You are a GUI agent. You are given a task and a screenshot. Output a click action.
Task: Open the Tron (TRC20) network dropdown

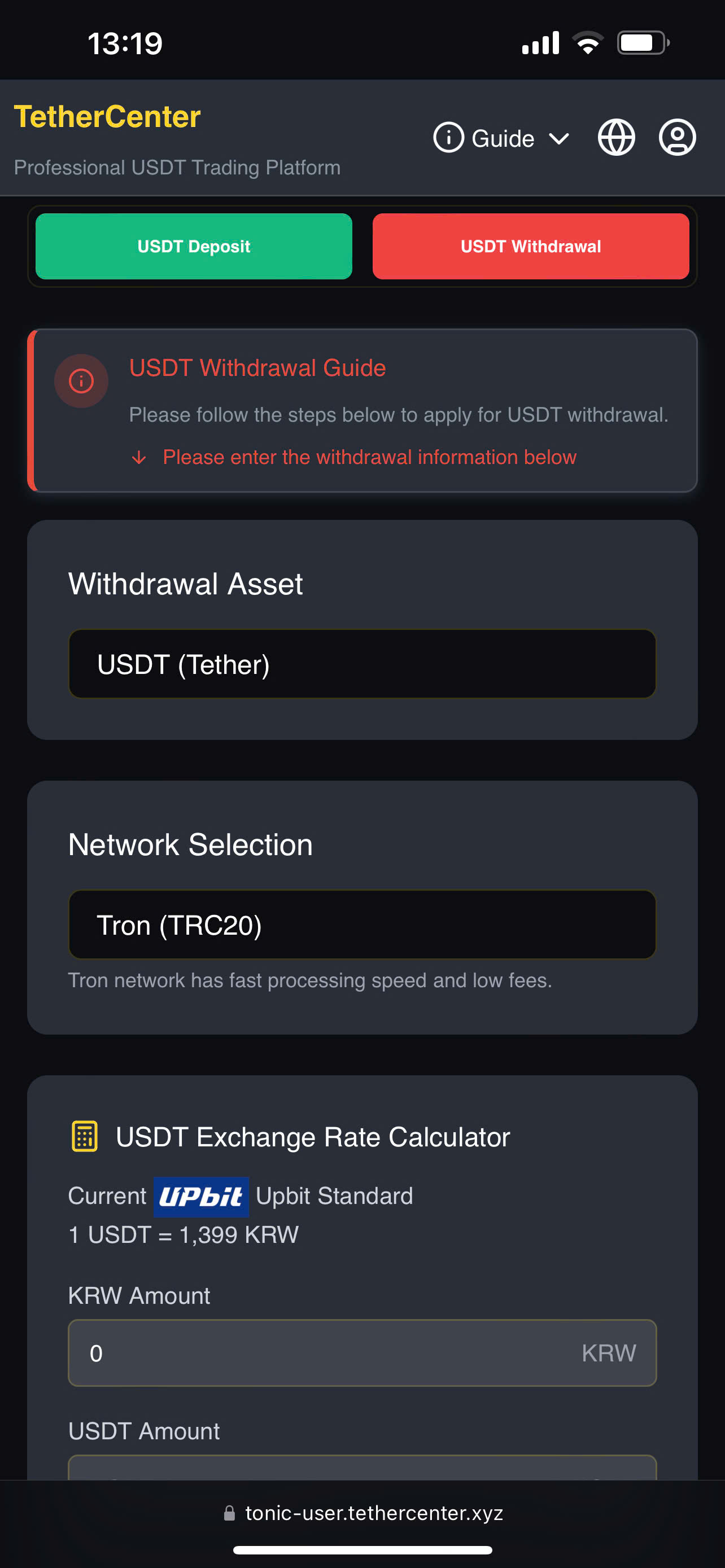tap(362, 925)
